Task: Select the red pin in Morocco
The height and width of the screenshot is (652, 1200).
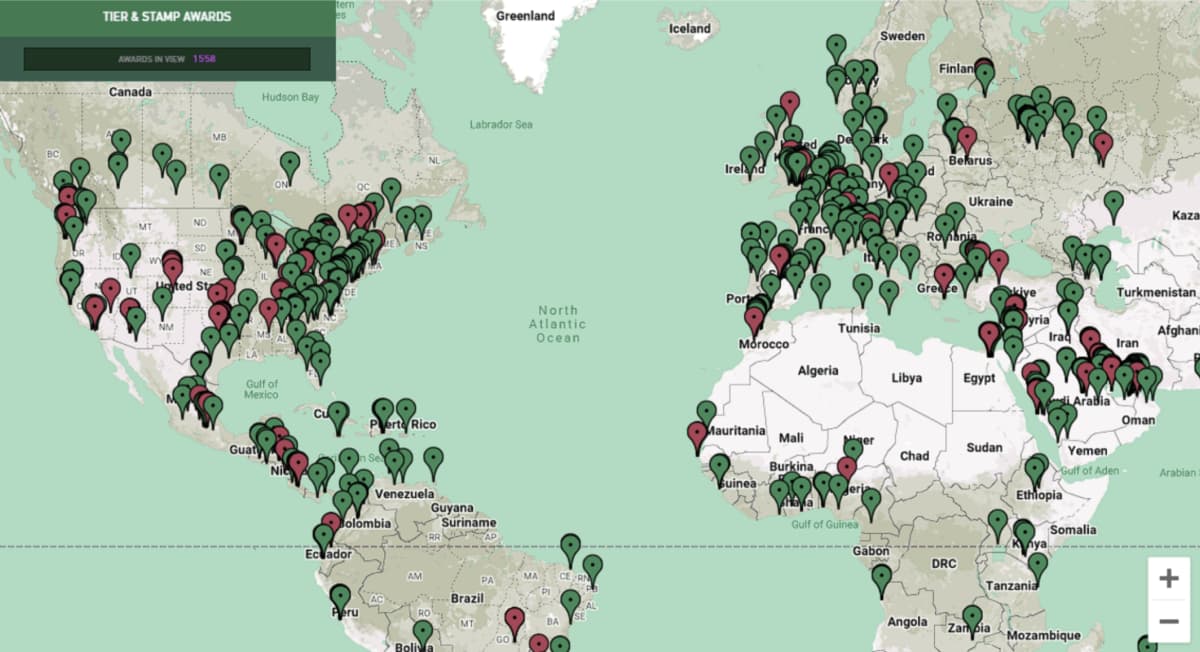Action: (754, 320)
